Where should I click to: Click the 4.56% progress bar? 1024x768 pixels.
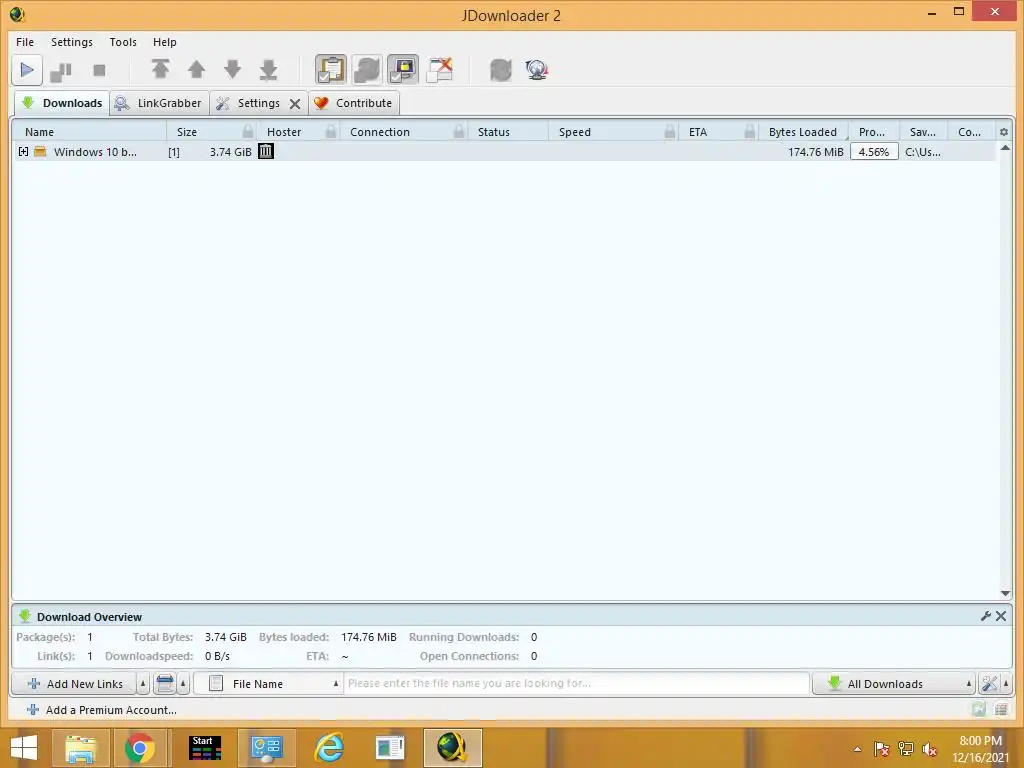[x=874, y=152]
